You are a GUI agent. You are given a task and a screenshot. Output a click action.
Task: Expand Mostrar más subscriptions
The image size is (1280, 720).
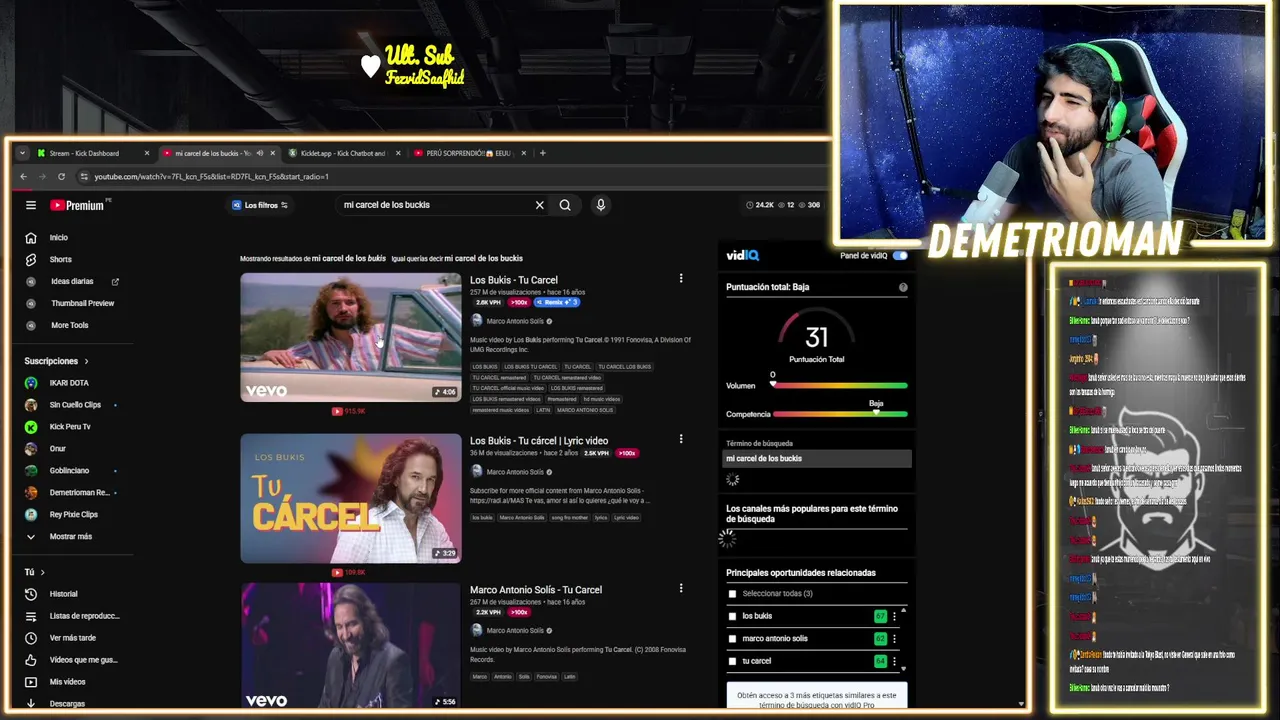pos(70,537)
